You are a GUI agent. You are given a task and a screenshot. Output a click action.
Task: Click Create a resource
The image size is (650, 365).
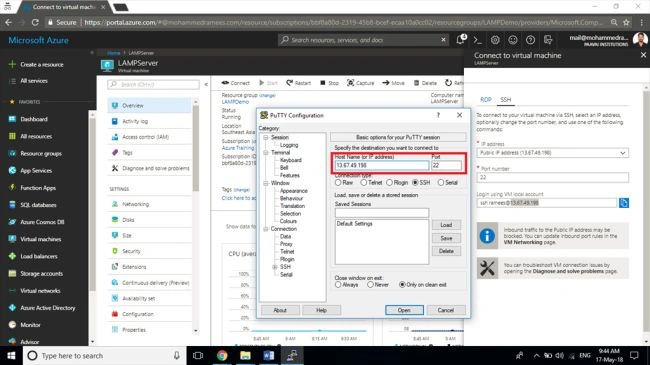click(41, 64)
